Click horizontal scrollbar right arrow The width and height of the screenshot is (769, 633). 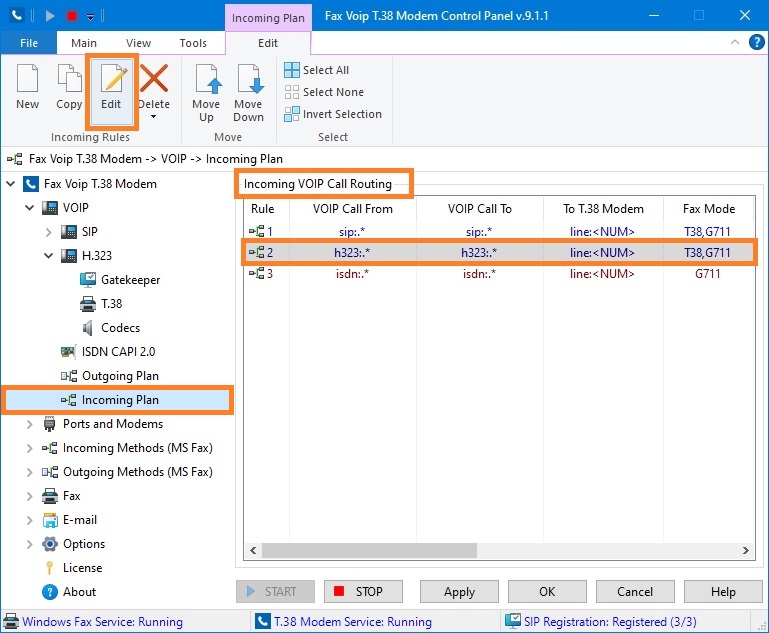tap(745, 551)
